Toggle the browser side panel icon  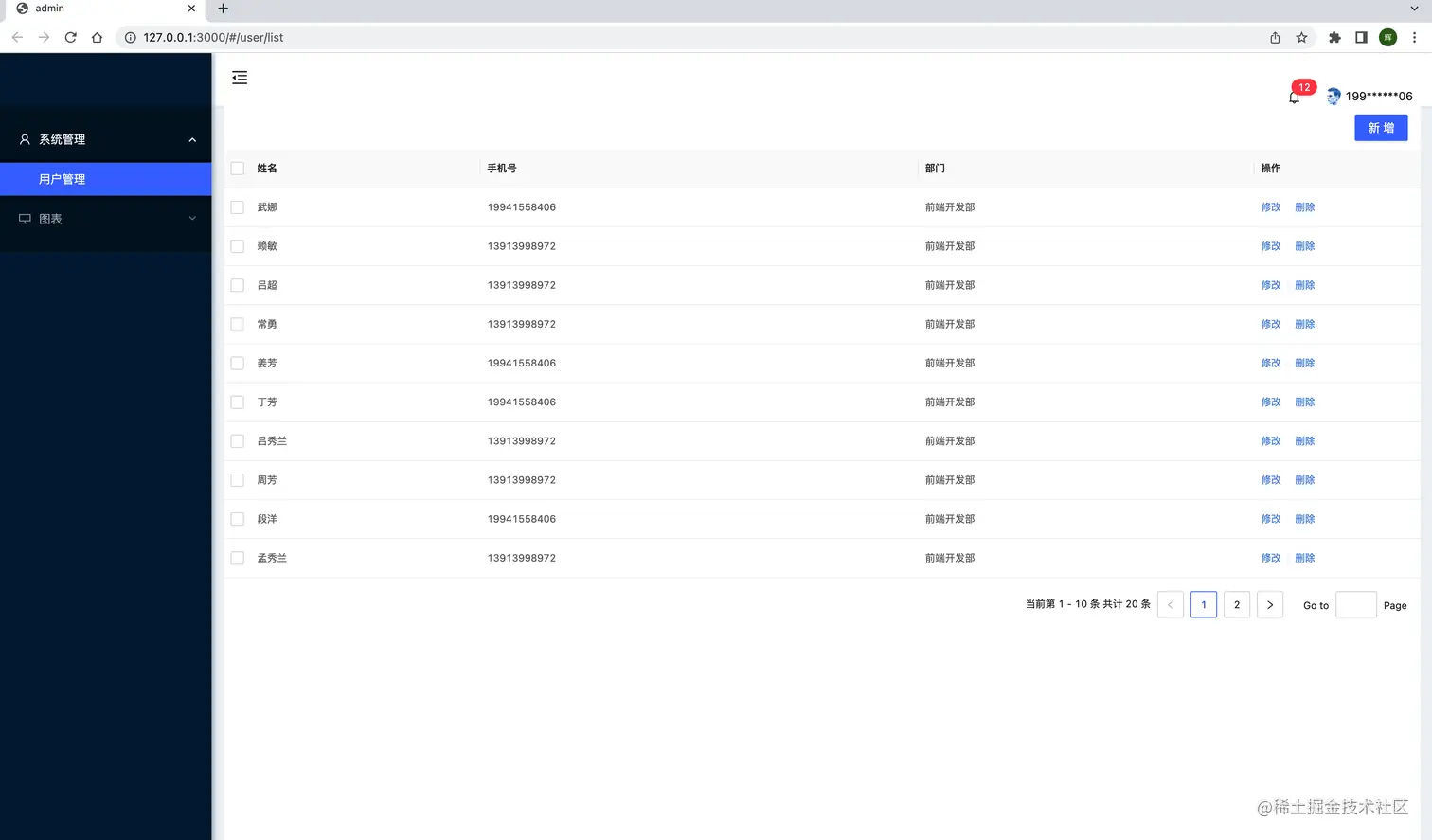[x=1361, y=37]
